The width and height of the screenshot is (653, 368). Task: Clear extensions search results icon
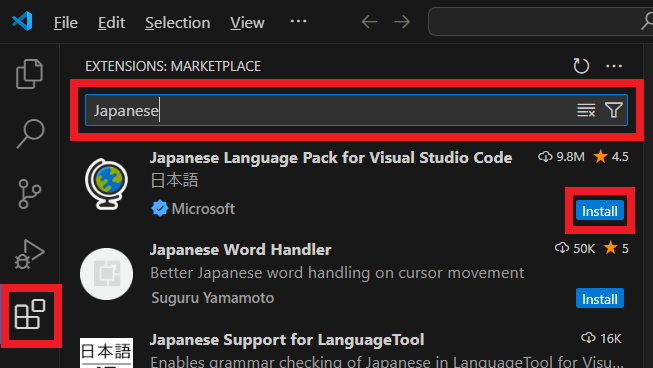(586, 110)
